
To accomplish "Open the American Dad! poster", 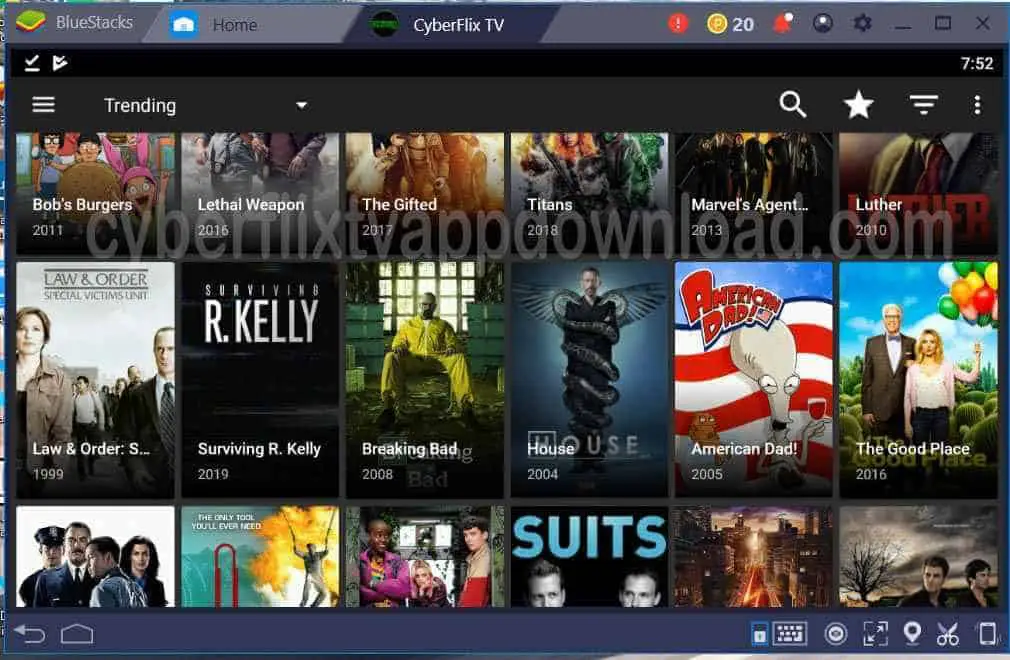I will pyautogui.click(x=754, y=380).
